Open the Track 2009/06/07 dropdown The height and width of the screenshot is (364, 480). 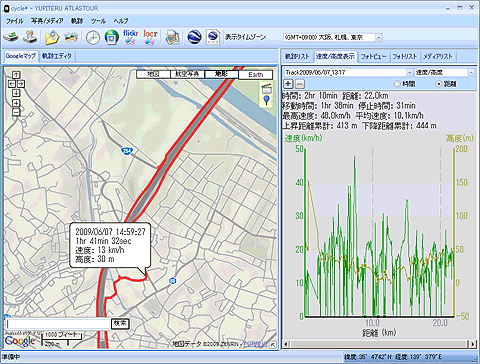(409, 72)
